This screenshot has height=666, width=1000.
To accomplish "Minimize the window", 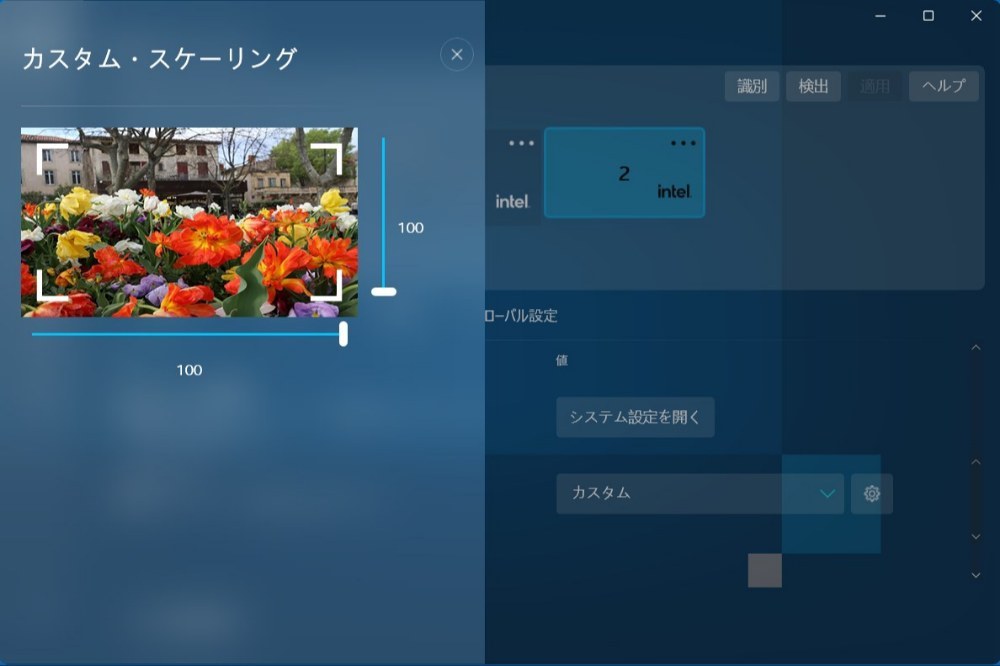I will pyautogui.click(x=880, y=15).
